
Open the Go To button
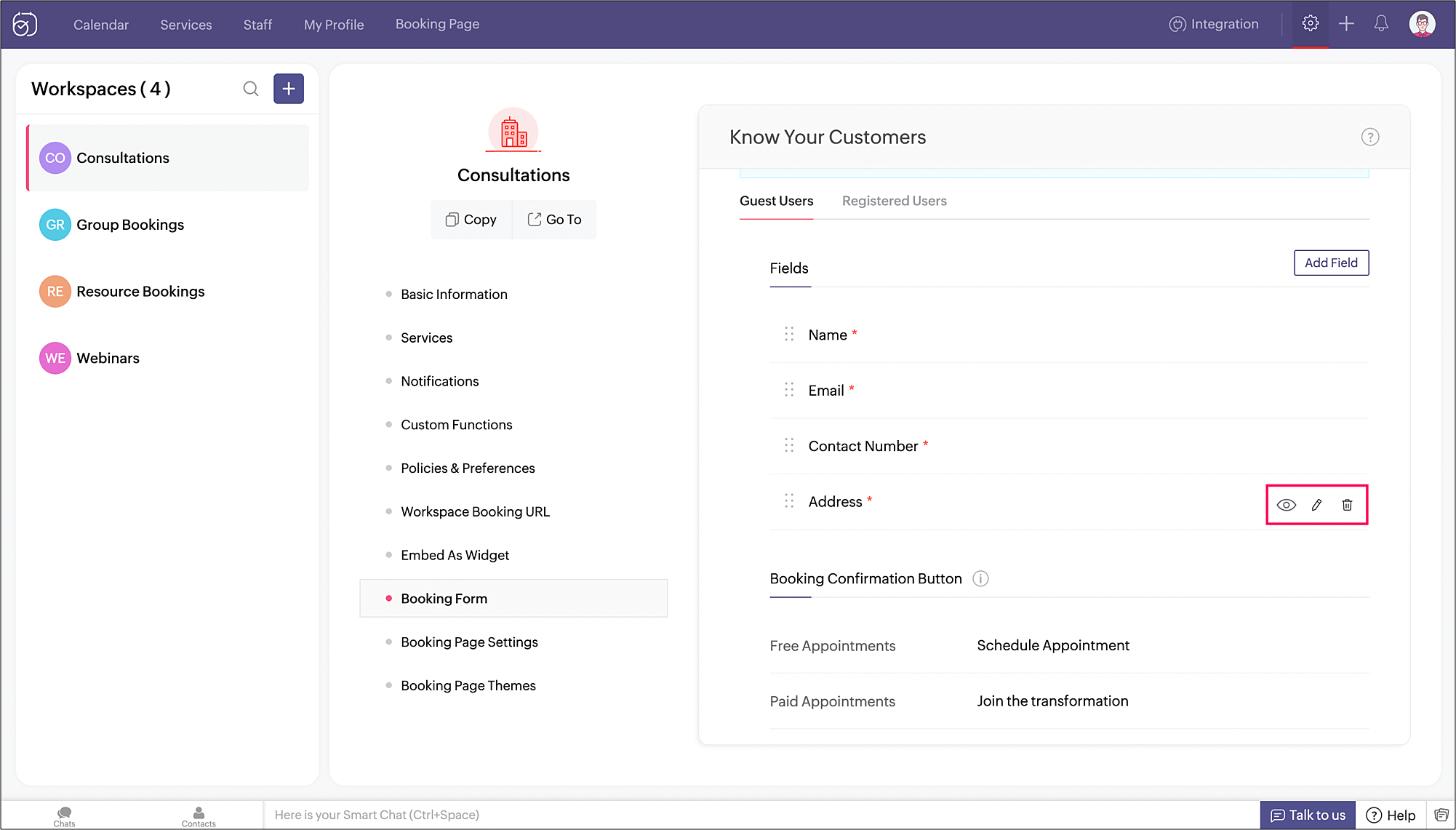554,220
